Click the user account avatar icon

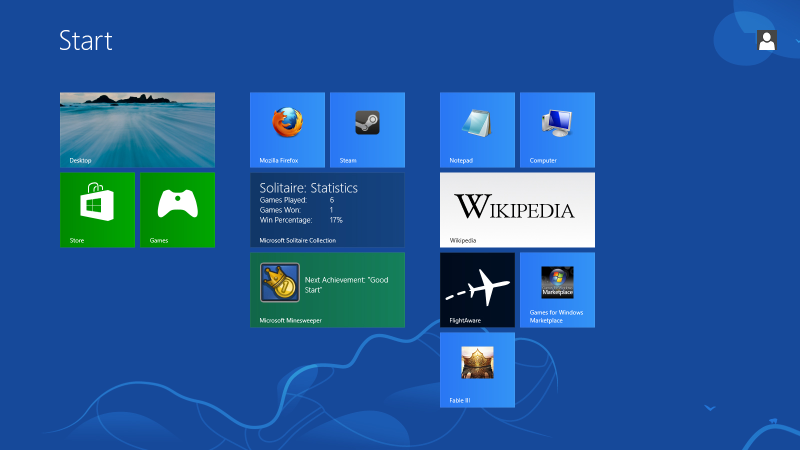pyautogui.click(x=766, y=40)
